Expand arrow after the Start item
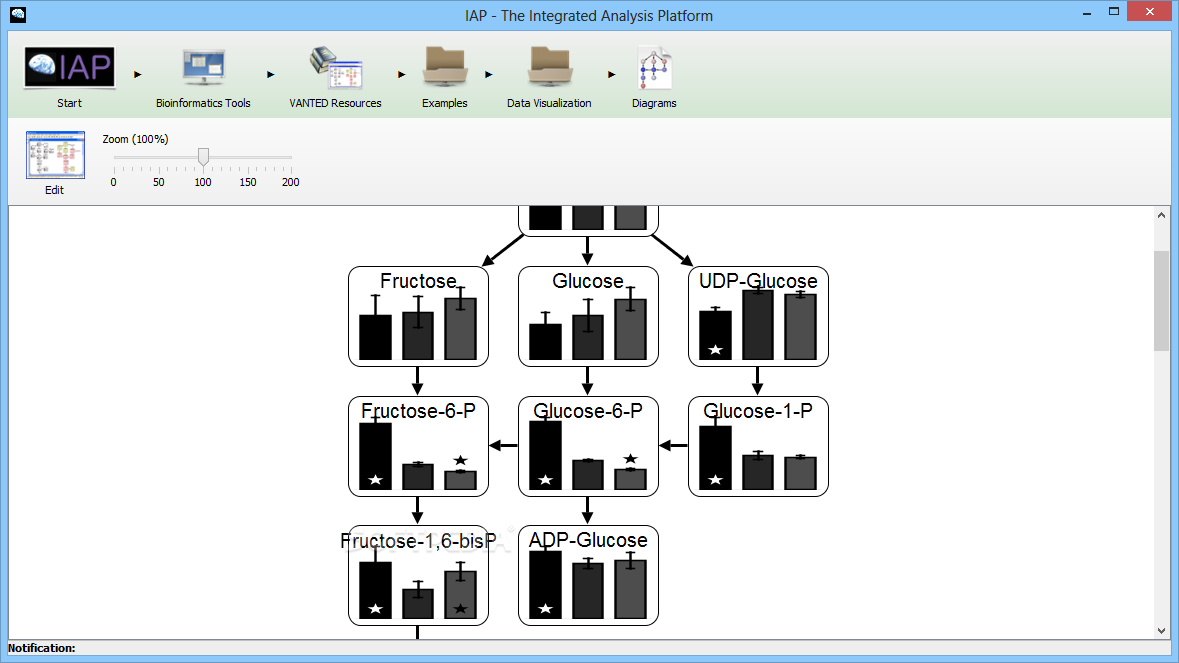 [138, 74]
